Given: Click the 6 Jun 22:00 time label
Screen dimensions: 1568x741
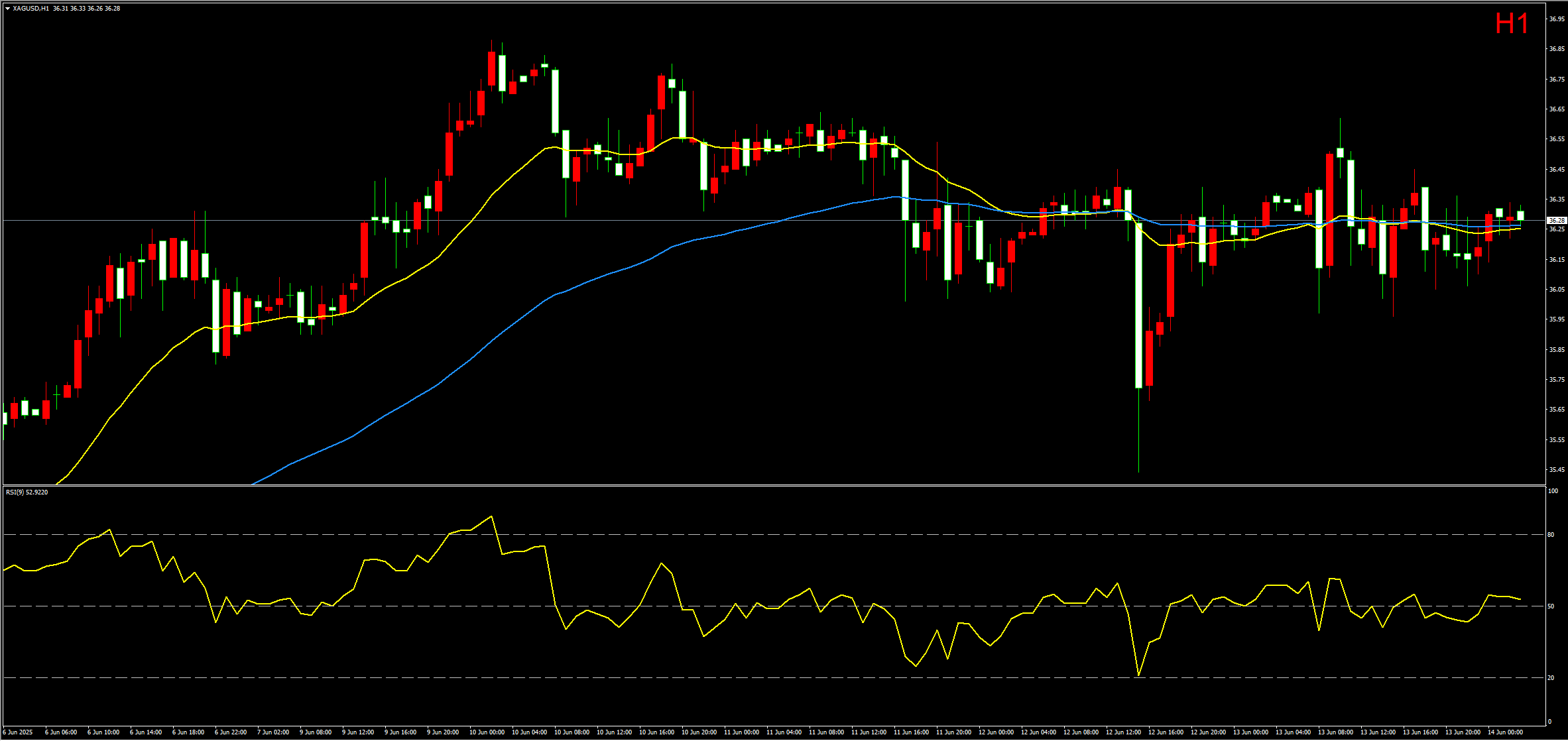Looking at the screenshot, I should 231,732.
